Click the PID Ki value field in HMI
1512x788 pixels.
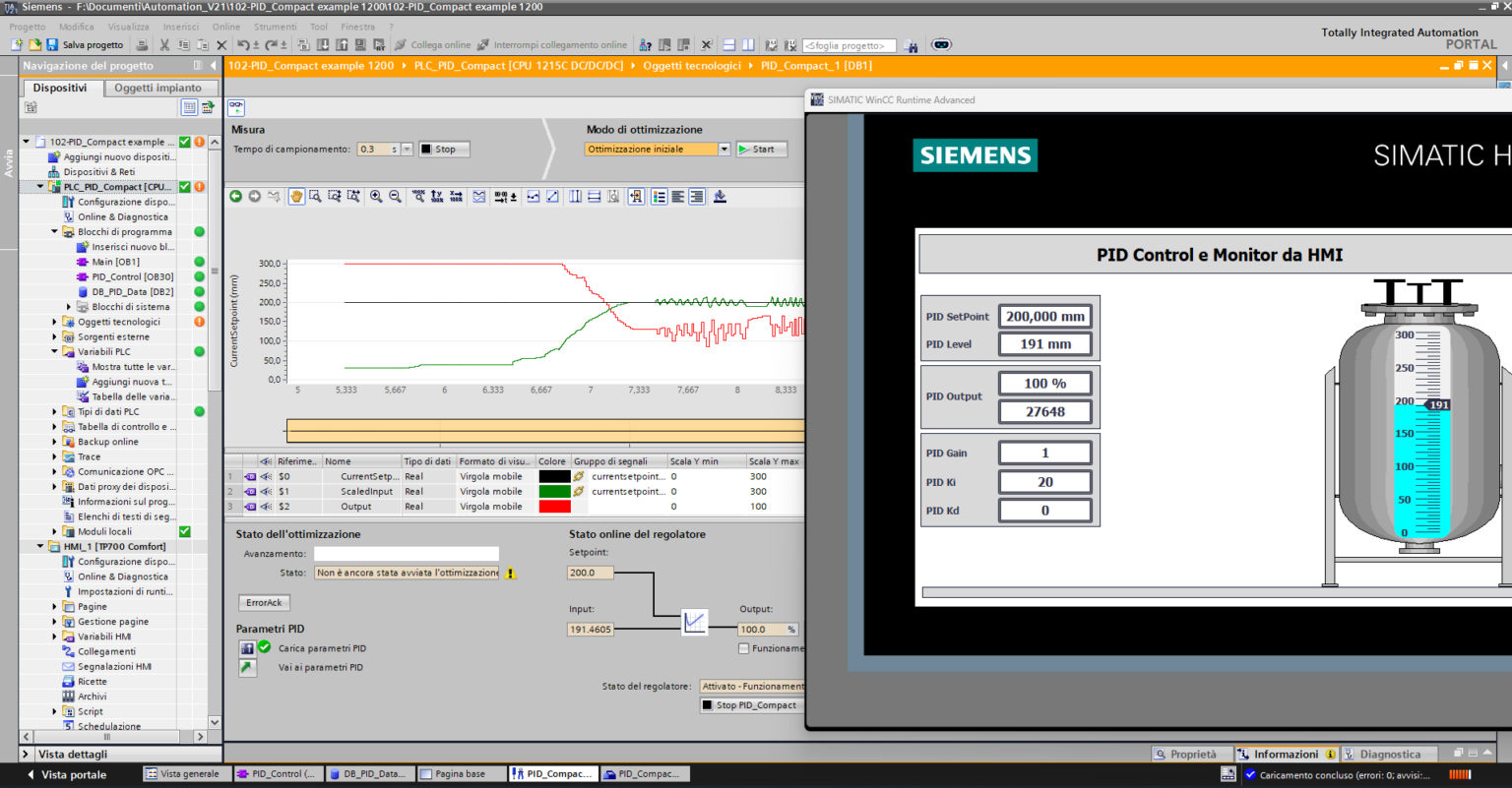point(1045,482)
